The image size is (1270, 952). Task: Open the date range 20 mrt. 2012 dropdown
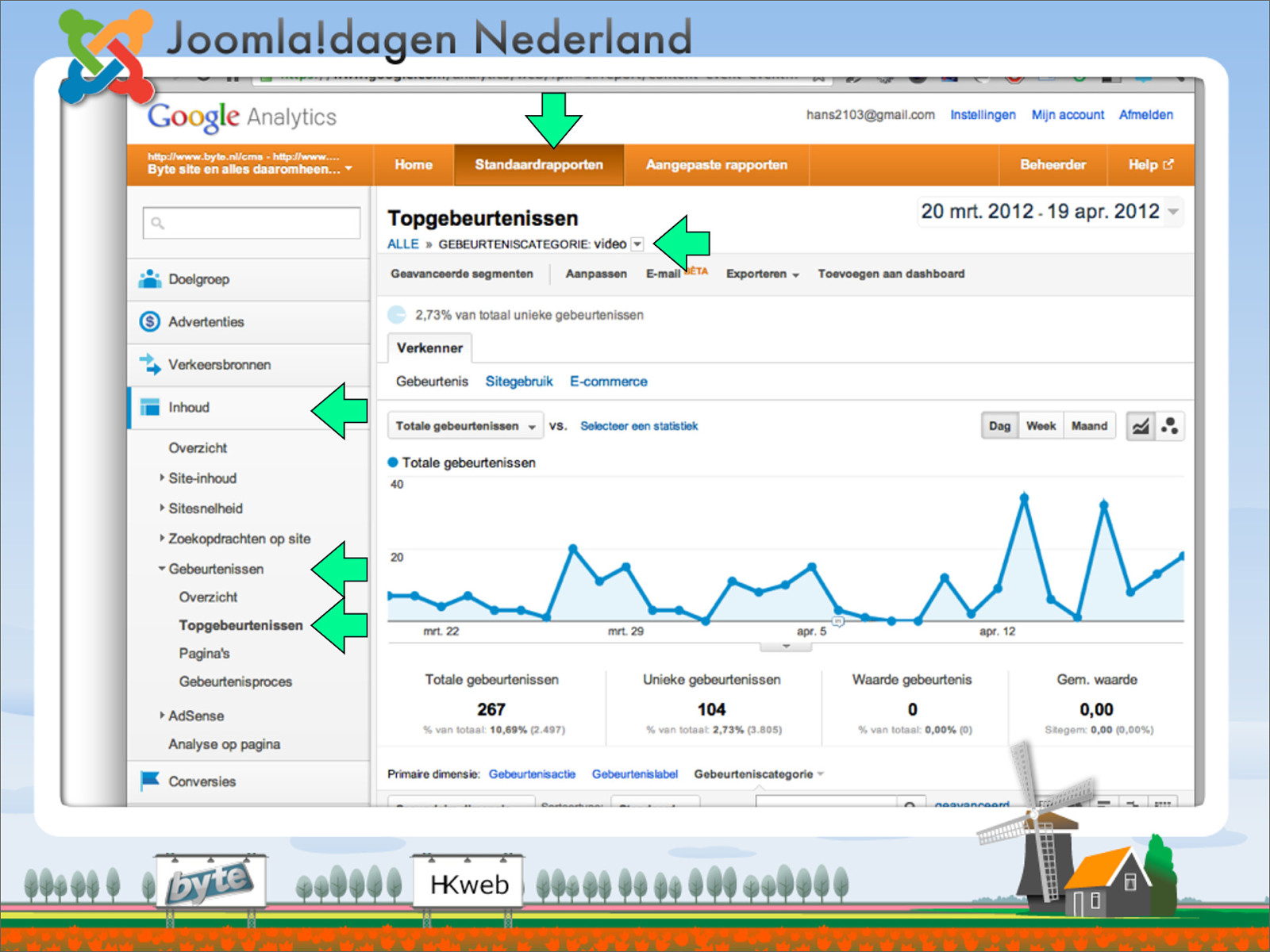[x=1049, y=212]
